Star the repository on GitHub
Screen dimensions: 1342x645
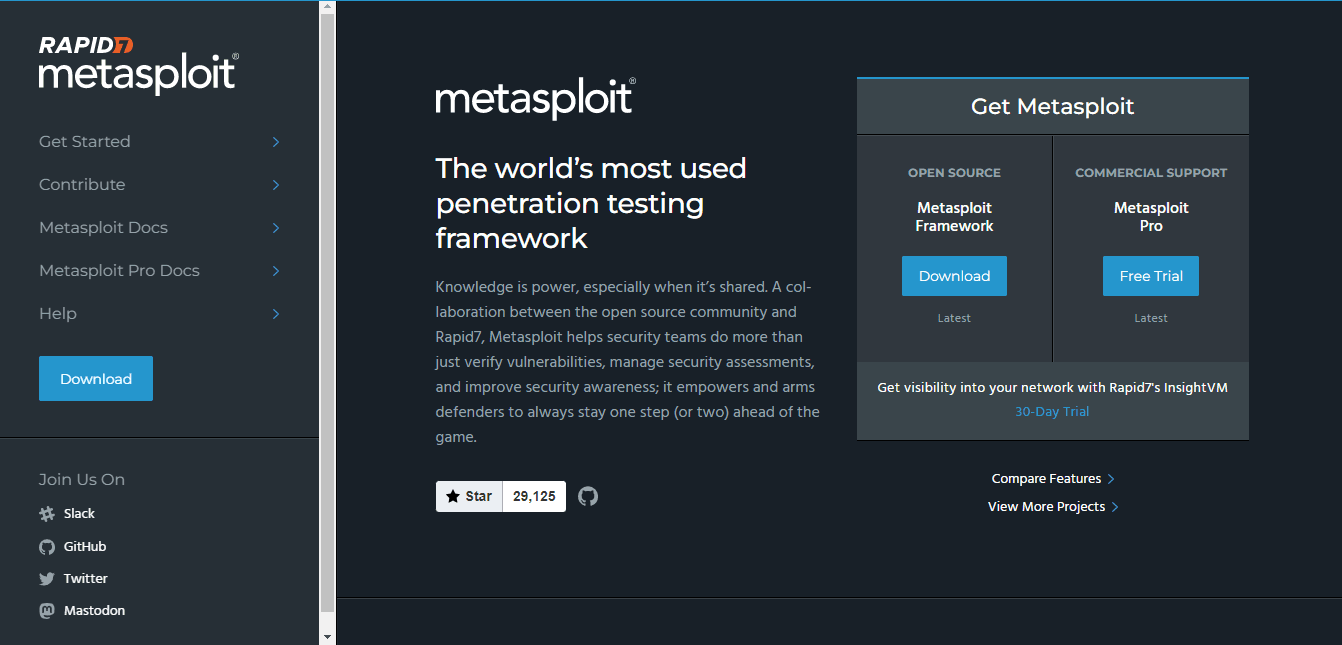pyautogui.click(x=469, y=496)
